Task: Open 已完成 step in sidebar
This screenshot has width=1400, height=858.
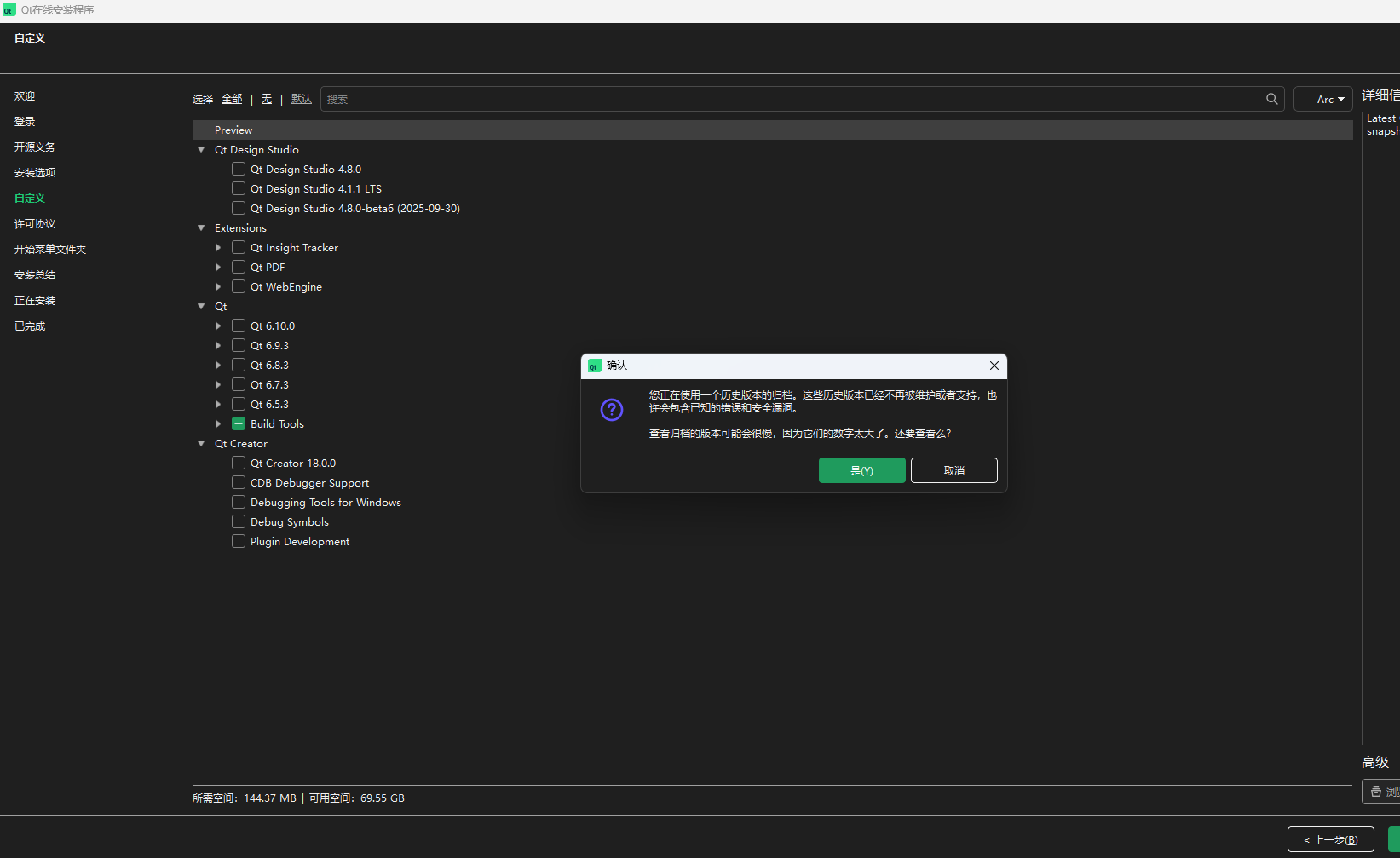Action: 30,326
